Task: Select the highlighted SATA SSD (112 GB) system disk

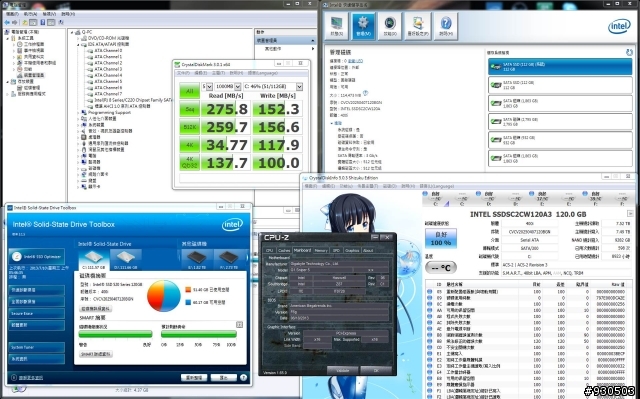Action: click(560, 66)
